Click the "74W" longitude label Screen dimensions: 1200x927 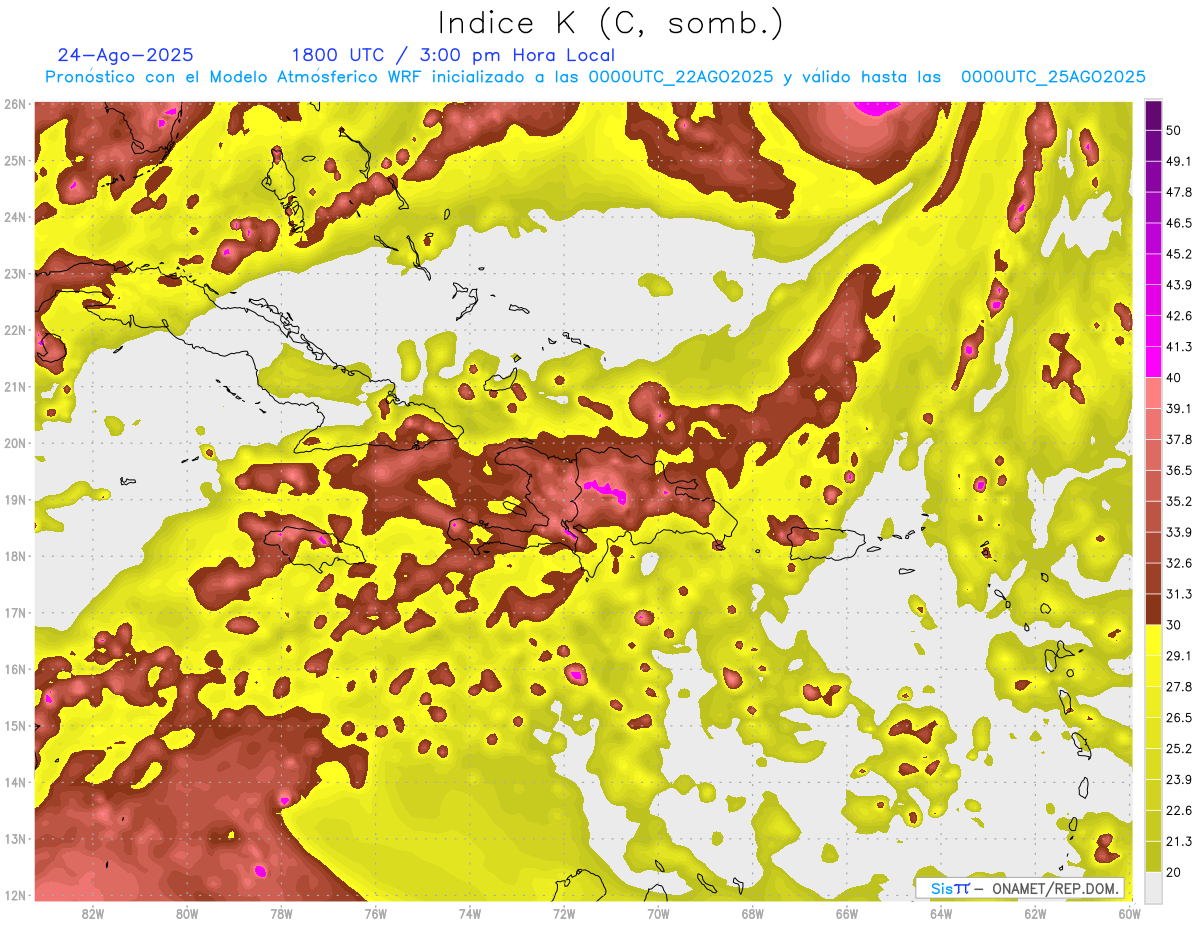(x=470, y=913)
